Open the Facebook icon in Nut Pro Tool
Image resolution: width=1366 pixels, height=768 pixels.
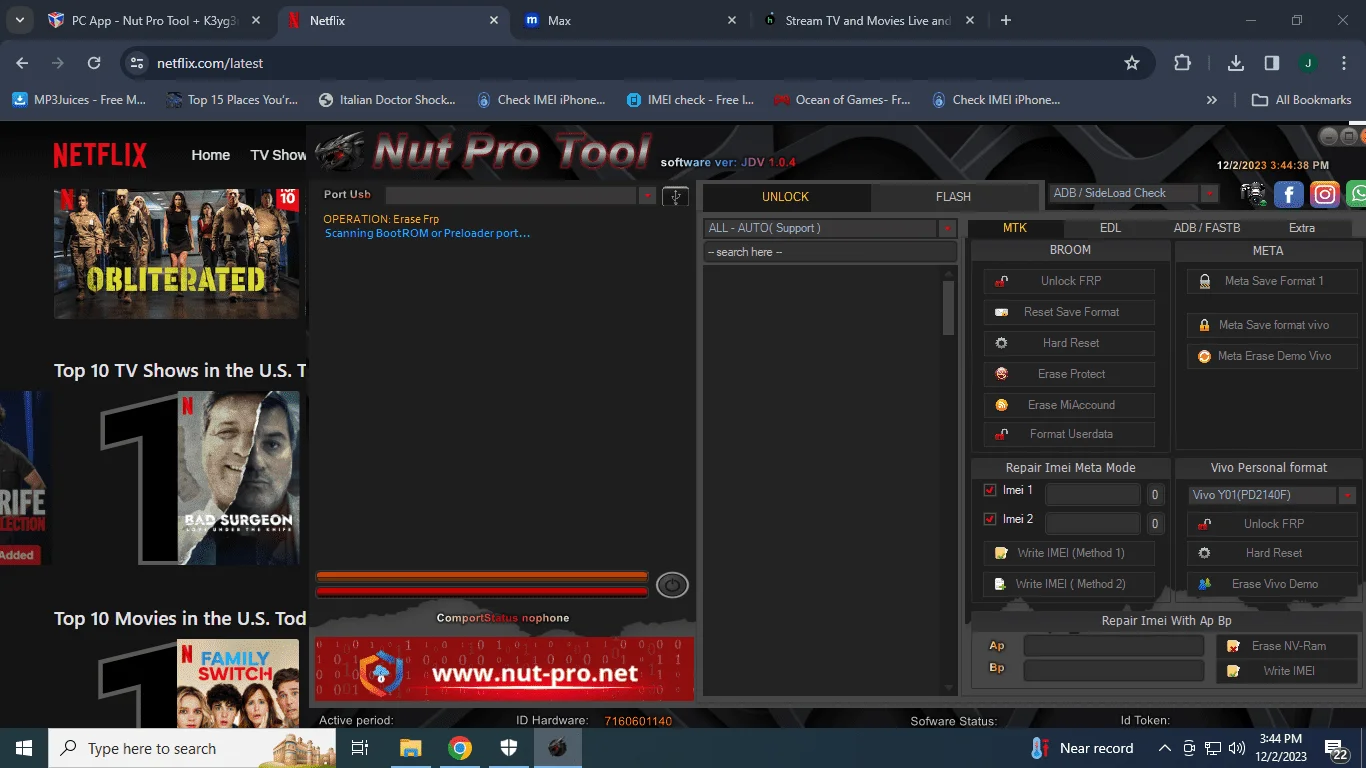coord(1289,194)
